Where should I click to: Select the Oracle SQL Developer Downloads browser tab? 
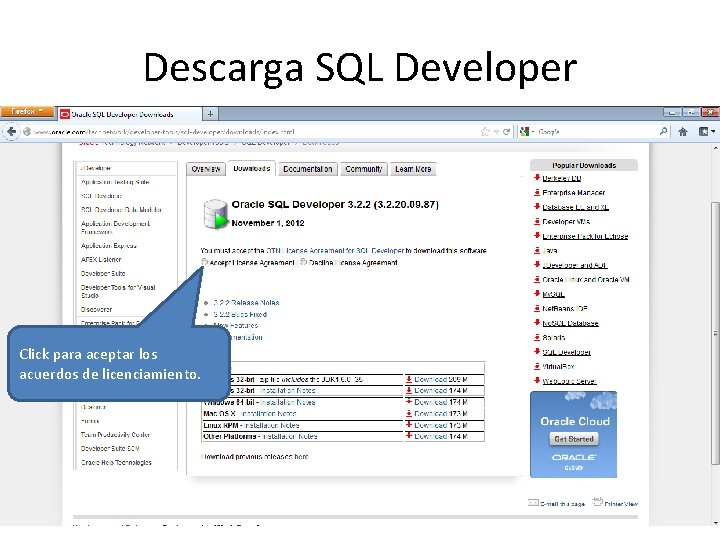point(129,114)
